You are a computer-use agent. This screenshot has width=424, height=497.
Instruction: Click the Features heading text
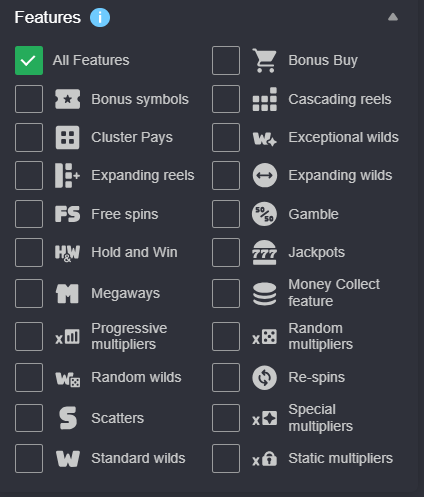pos(48,17)
